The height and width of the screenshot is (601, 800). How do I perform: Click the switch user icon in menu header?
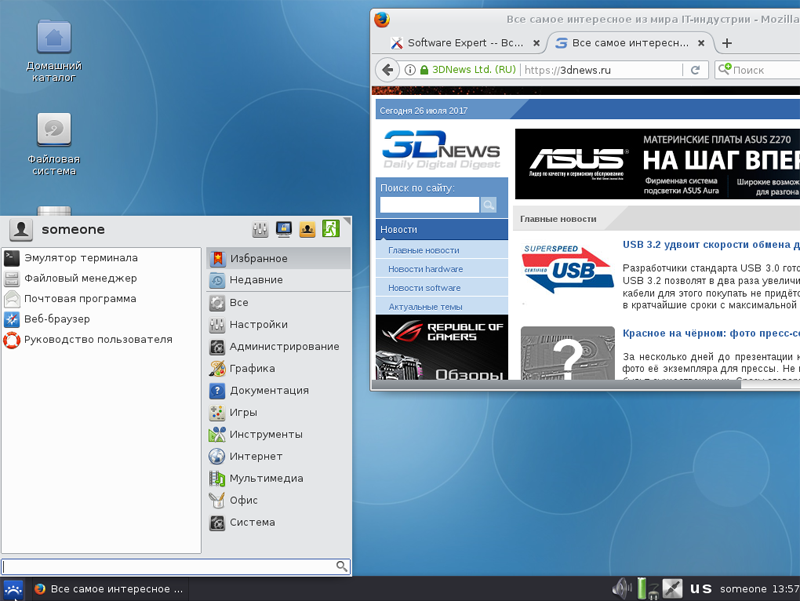coord(307,230)
